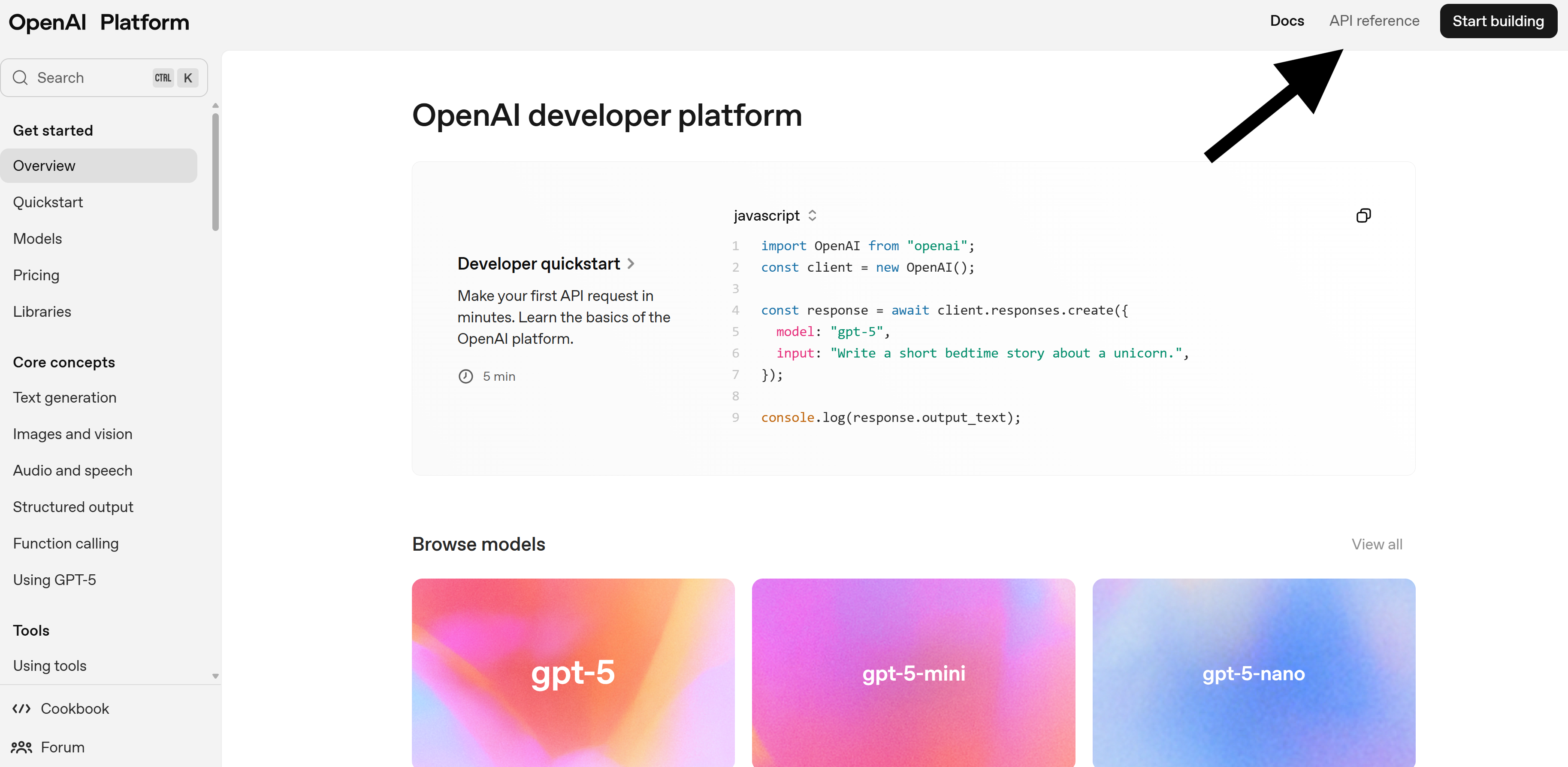The image size is (1568, 767).
Task: Focus the Search input field
Action: pyautogui.click(x=104, y=77)
